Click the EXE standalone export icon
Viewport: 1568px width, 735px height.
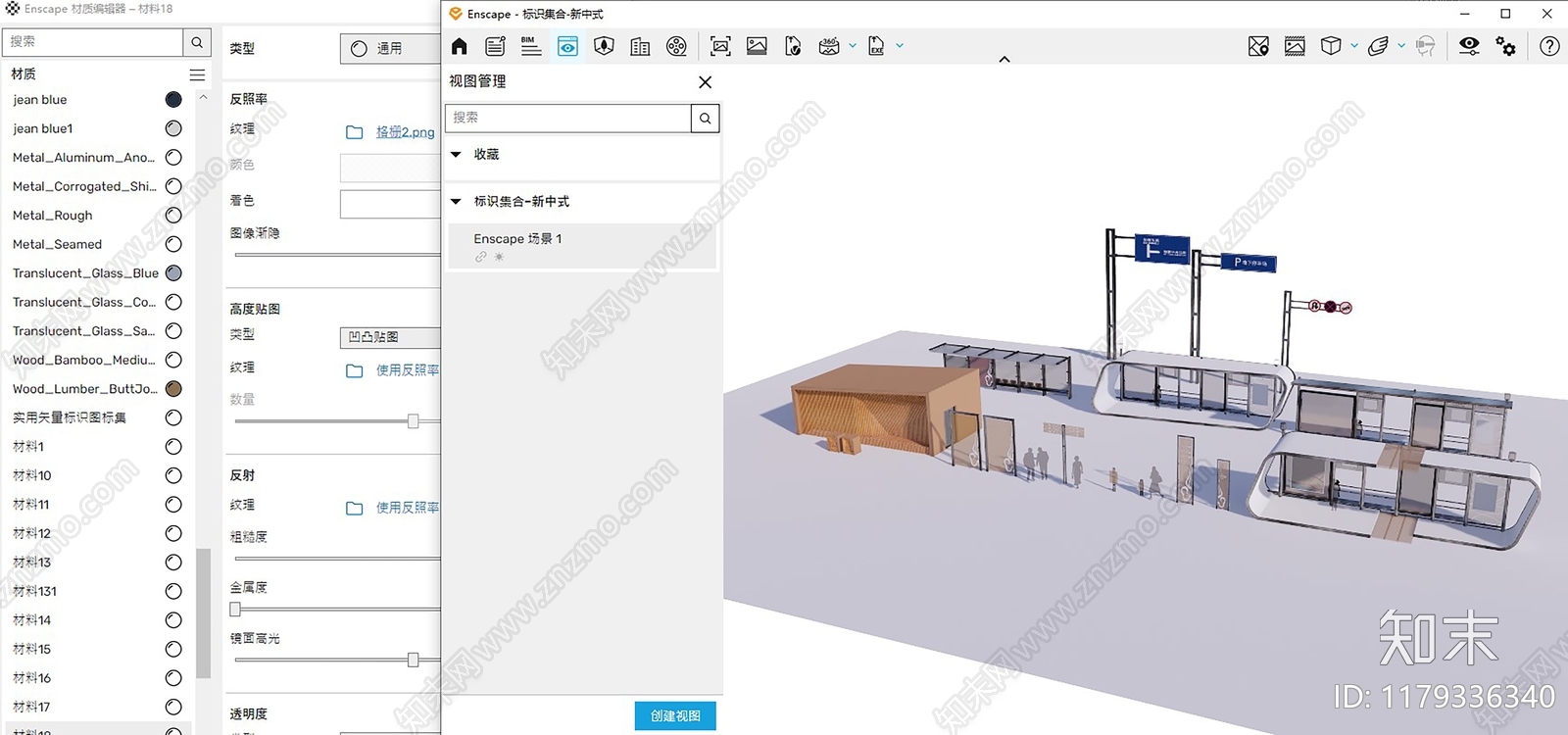click(876, 46)
